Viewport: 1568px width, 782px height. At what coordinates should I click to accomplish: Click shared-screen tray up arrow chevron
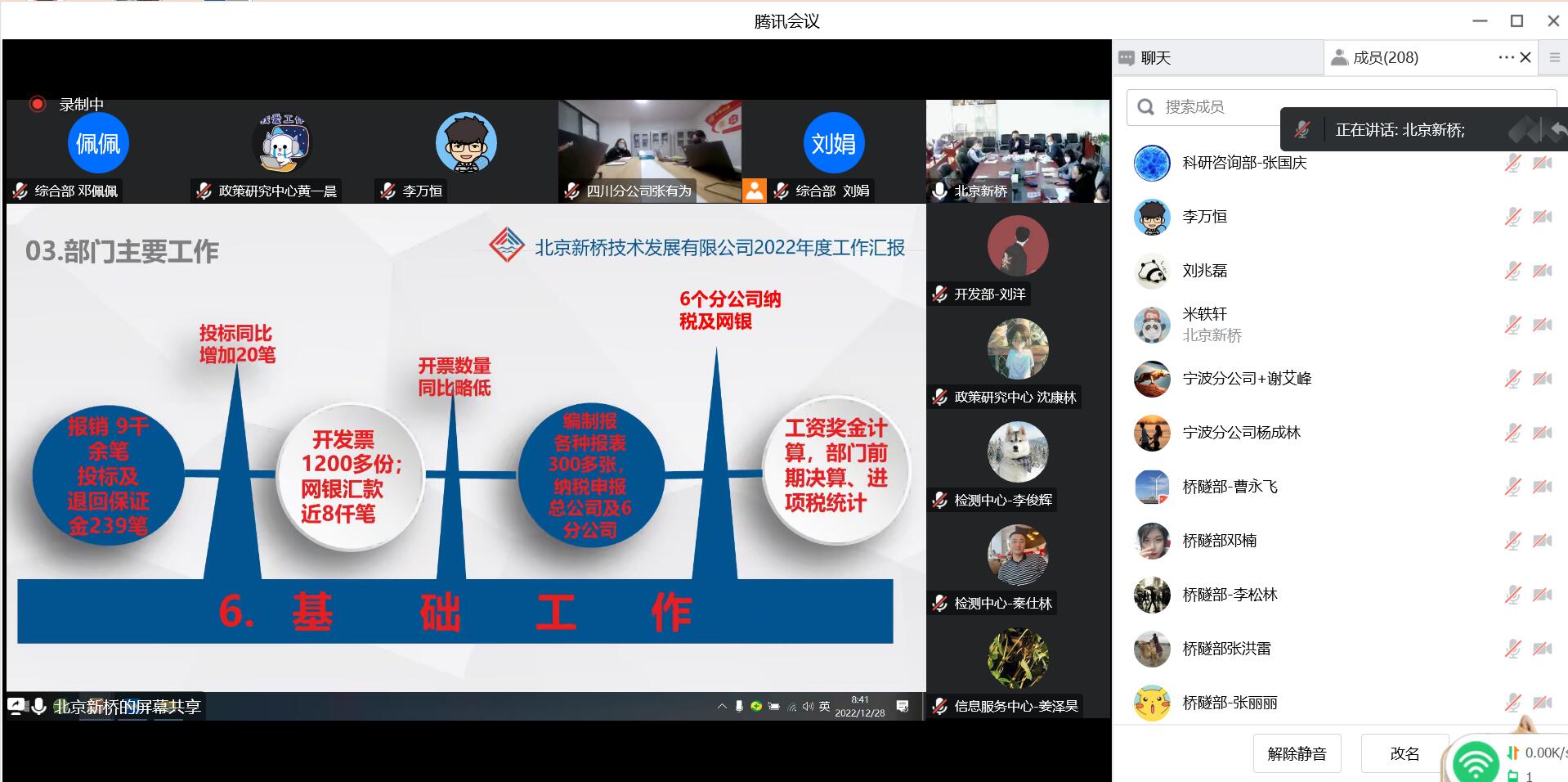tap(721, 706)
